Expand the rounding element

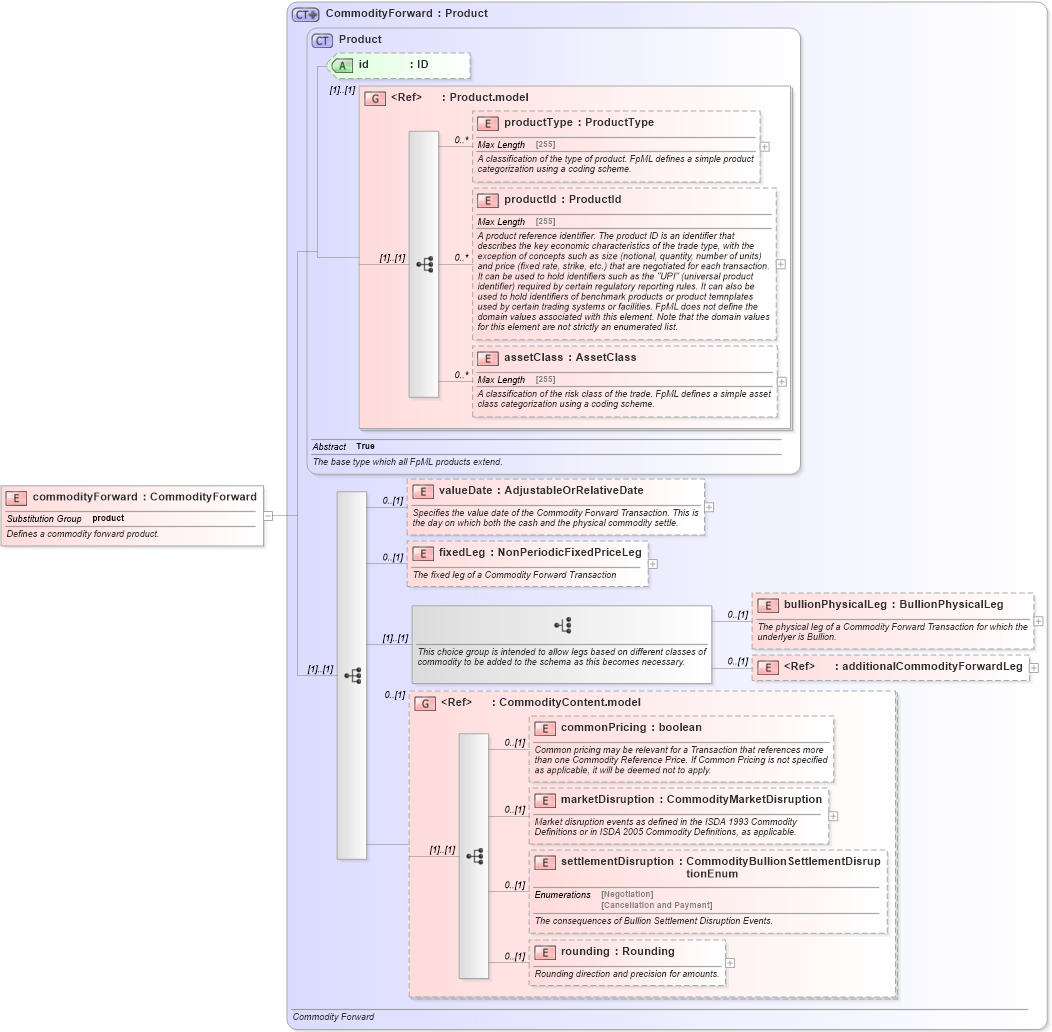(730, 963)
